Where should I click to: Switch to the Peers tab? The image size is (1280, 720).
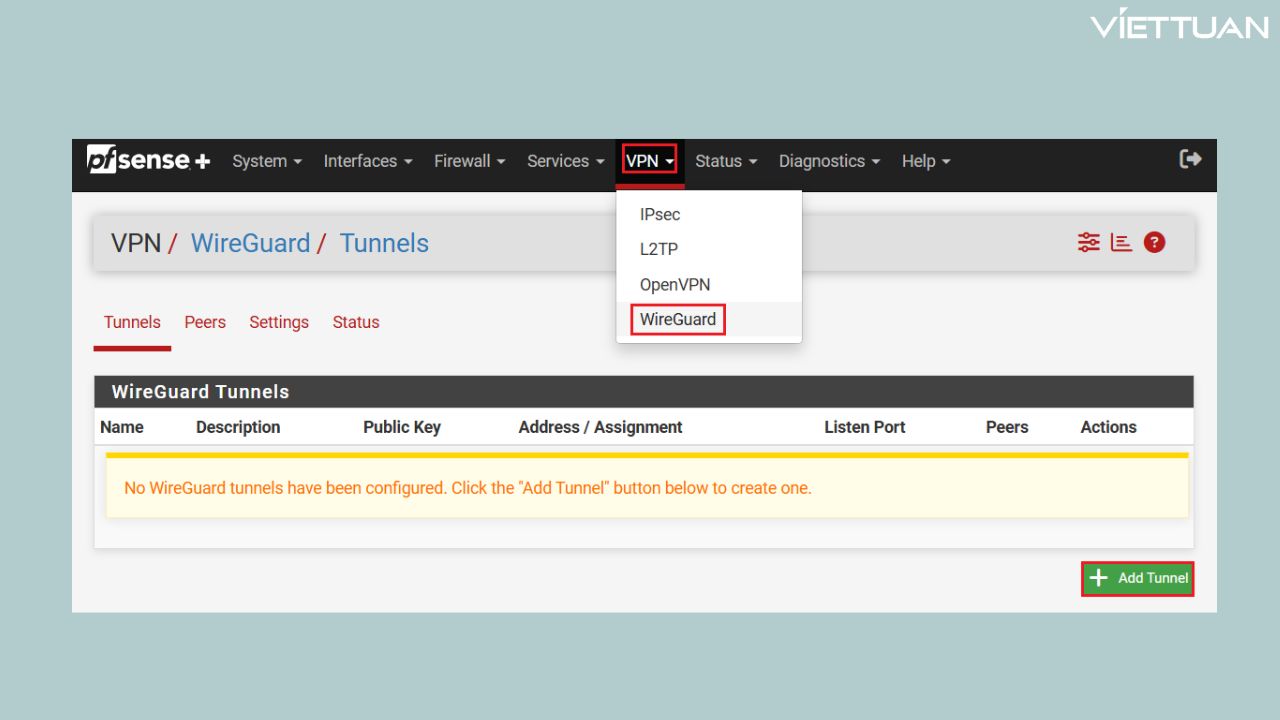coord(205,322)
